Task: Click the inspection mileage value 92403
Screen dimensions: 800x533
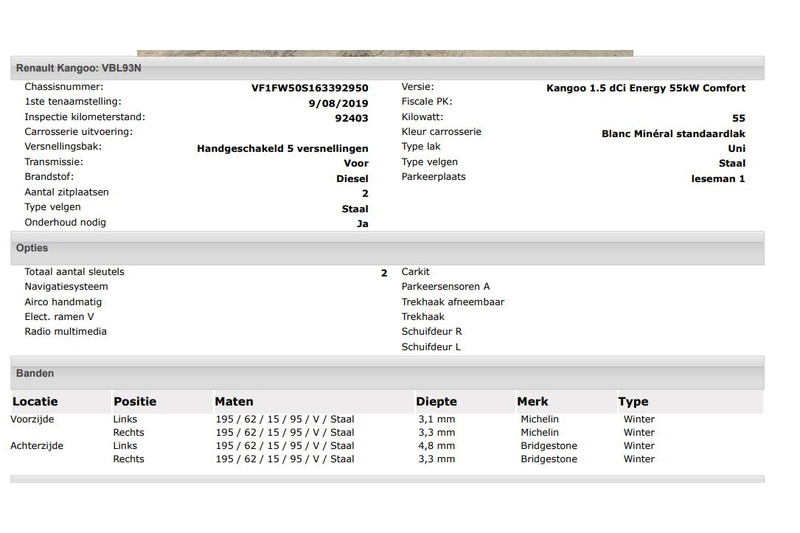Action: (351, 117)
